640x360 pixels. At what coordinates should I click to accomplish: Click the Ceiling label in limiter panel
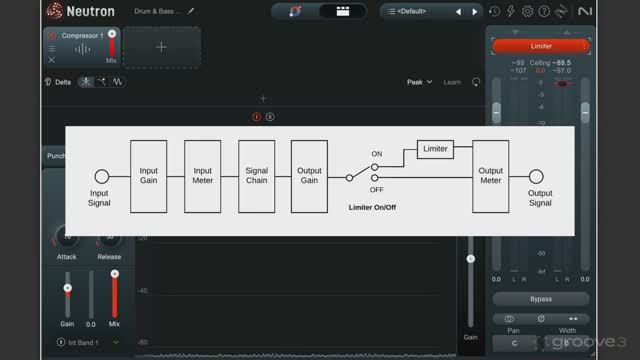(x=540, y=63)
